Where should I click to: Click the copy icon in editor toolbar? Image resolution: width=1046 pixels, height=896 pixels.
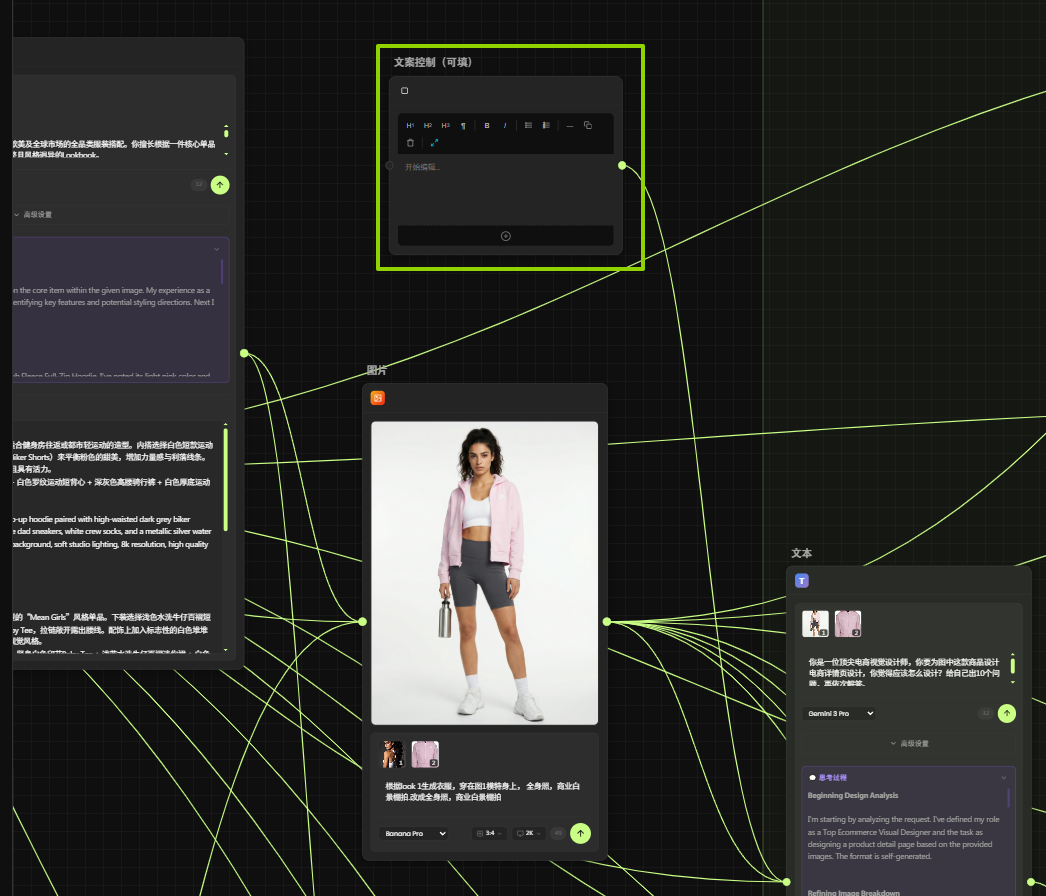588,126
